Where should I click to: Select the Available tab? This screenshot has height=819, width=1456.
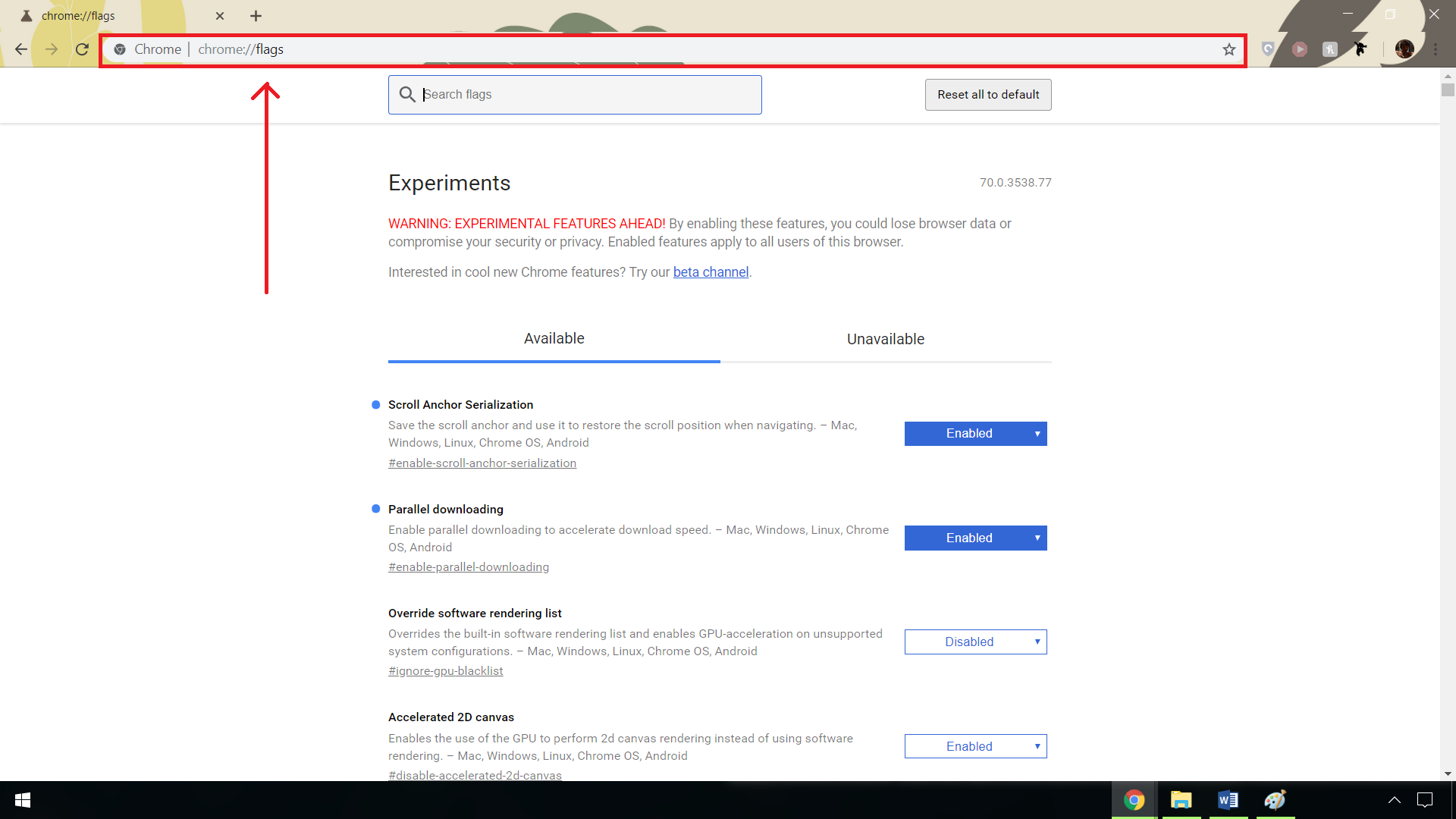click(554, 339)
